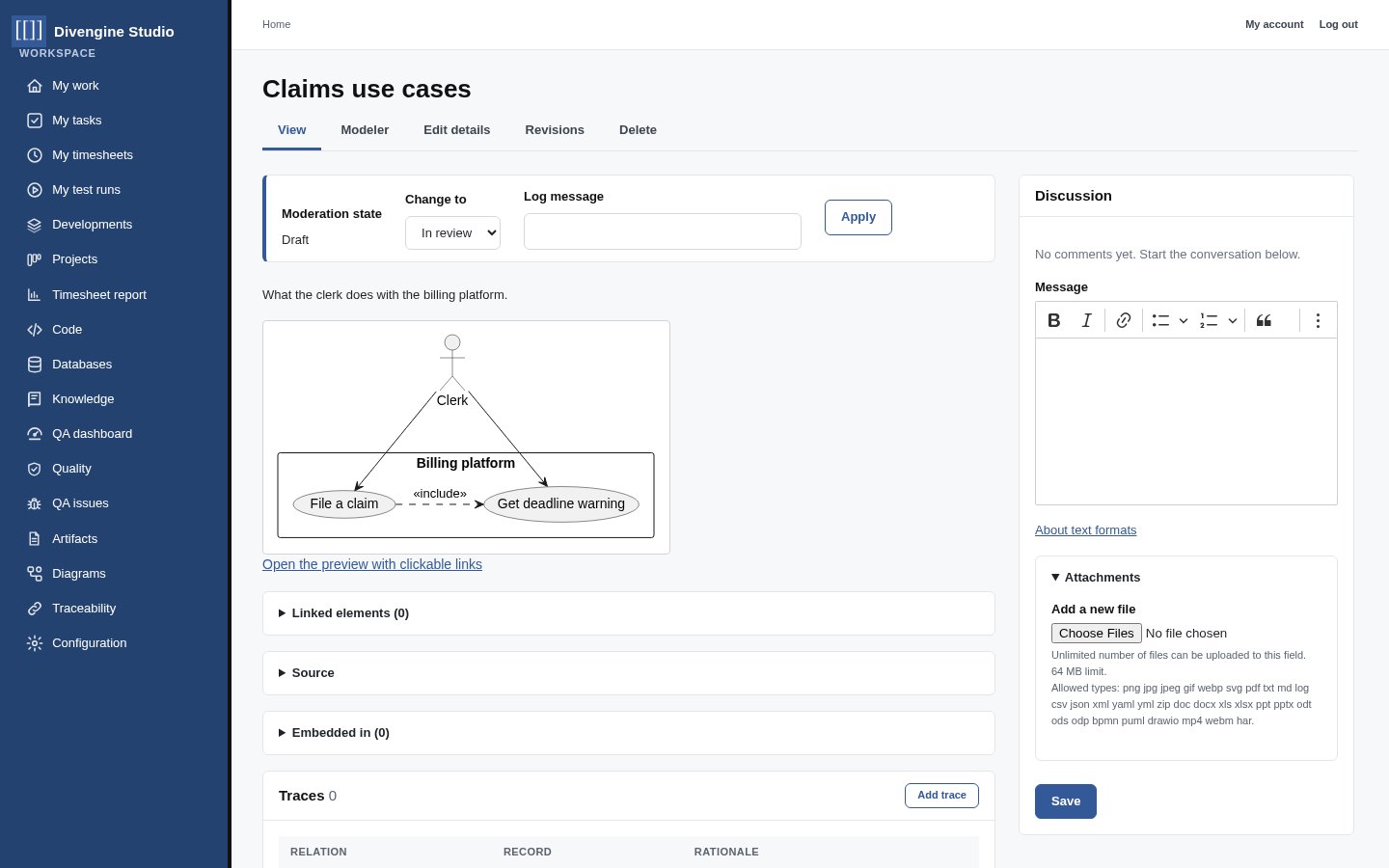Open My work home icon
This screenshot has width=1389, height=868.
pyautogui.click(x=35, y=86)
